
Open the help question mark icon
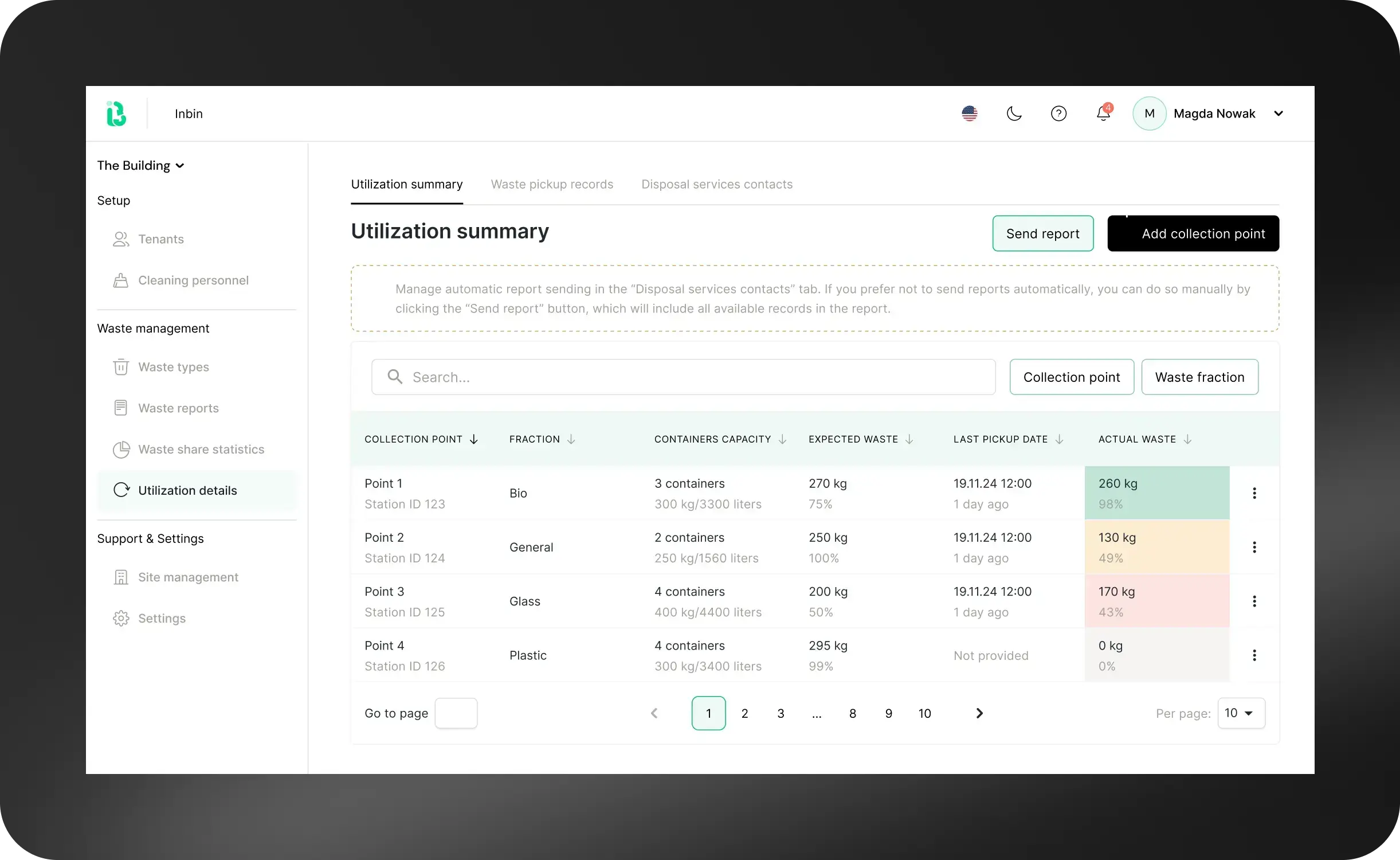[x=1058, y=114]
